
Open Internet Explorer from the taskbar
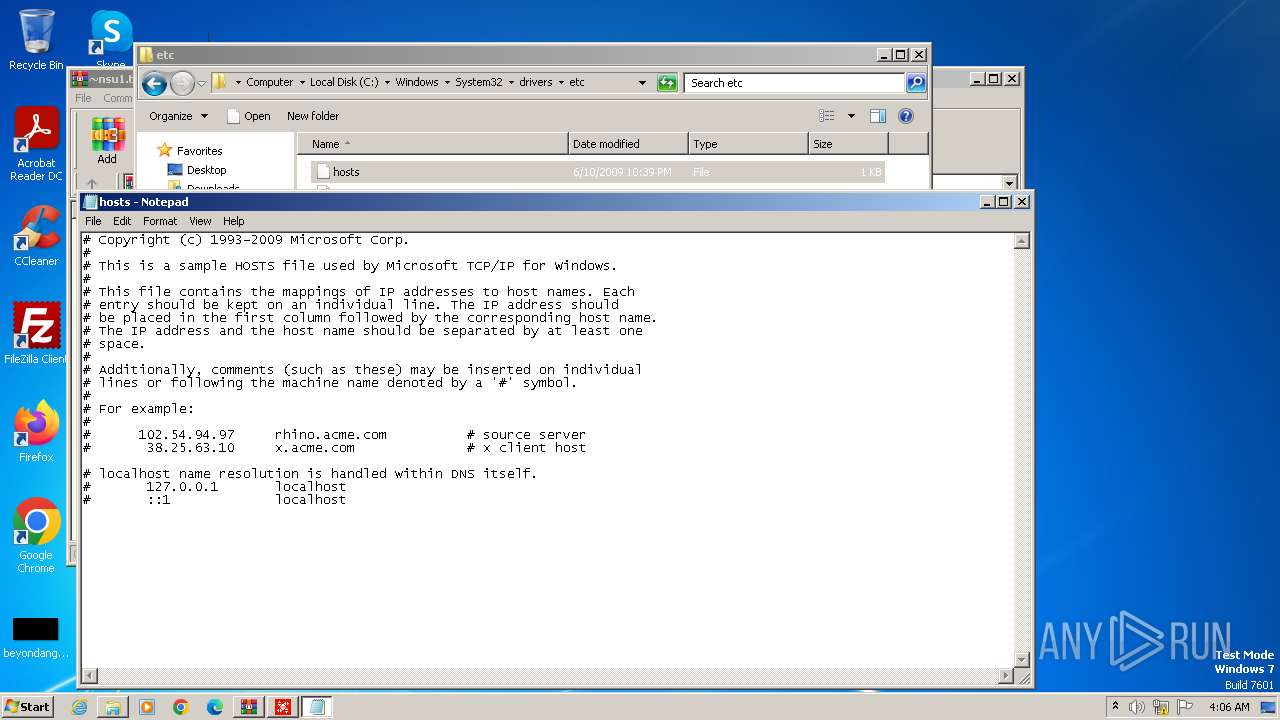[79, 707]
